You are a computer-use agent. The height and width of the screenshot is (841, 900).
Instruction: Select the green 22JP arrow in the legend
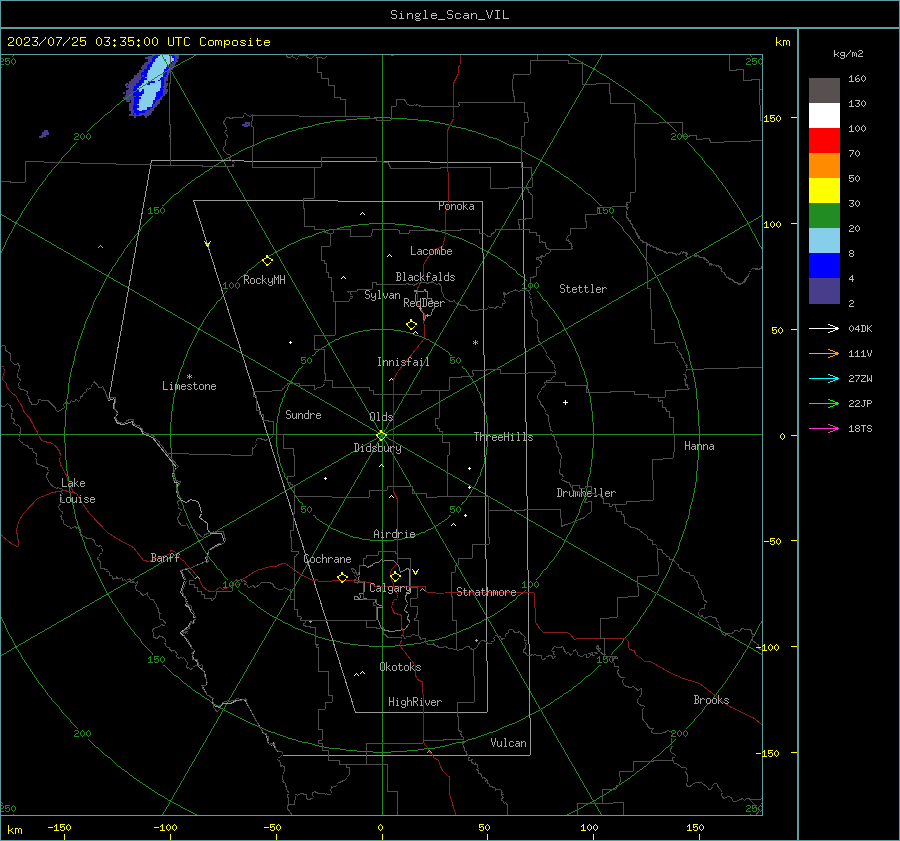824,404
